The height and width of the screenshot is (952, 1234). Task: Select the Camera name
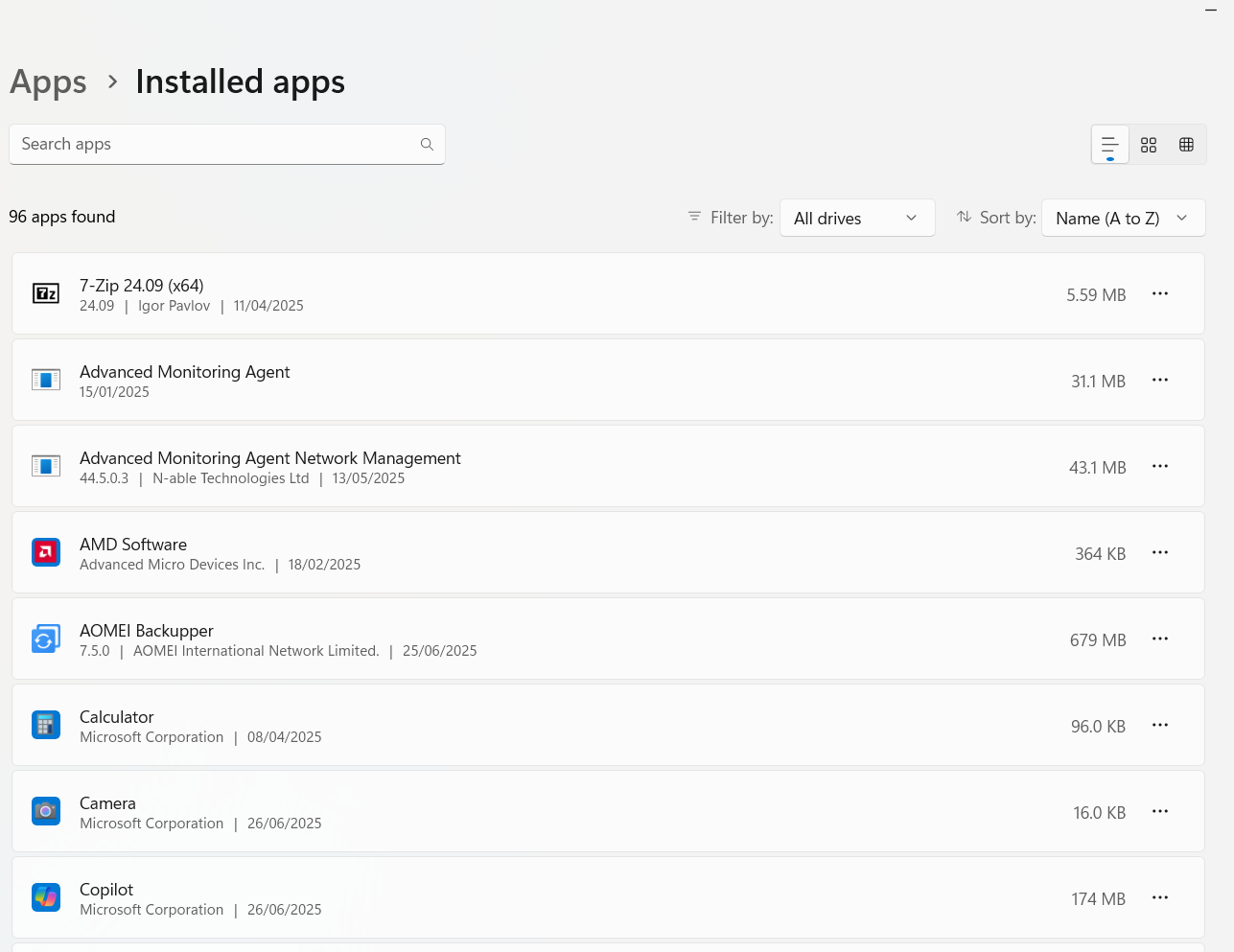[x=107, y=803]
